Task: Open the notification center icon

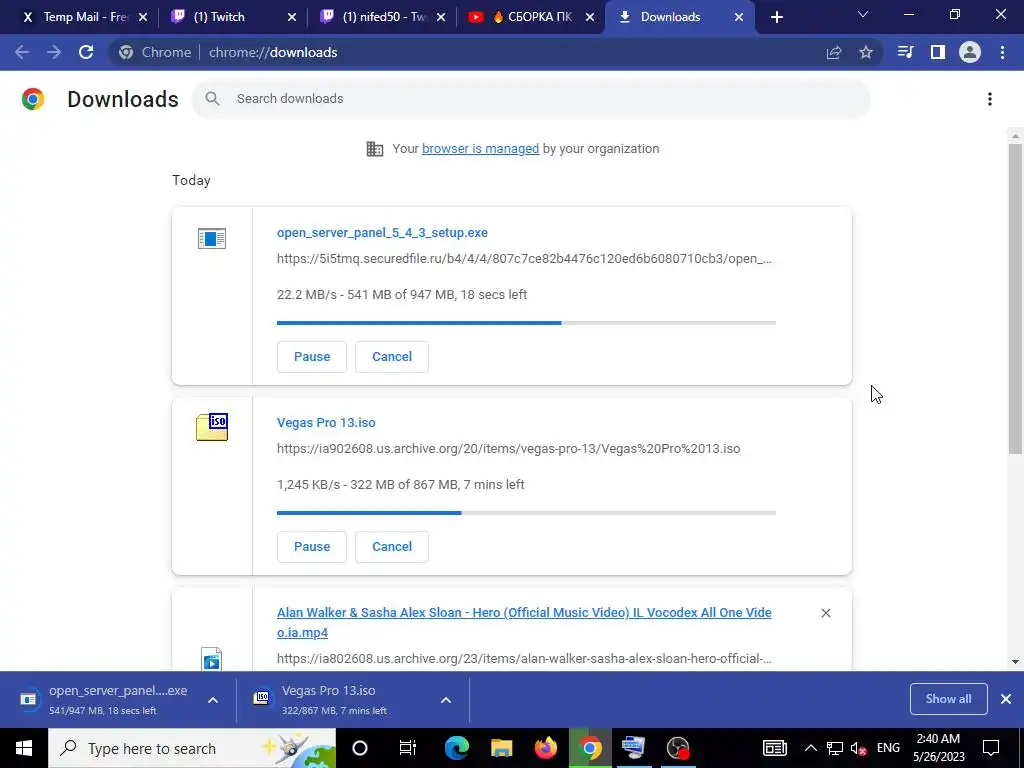Action: click(x=991, y=748)
